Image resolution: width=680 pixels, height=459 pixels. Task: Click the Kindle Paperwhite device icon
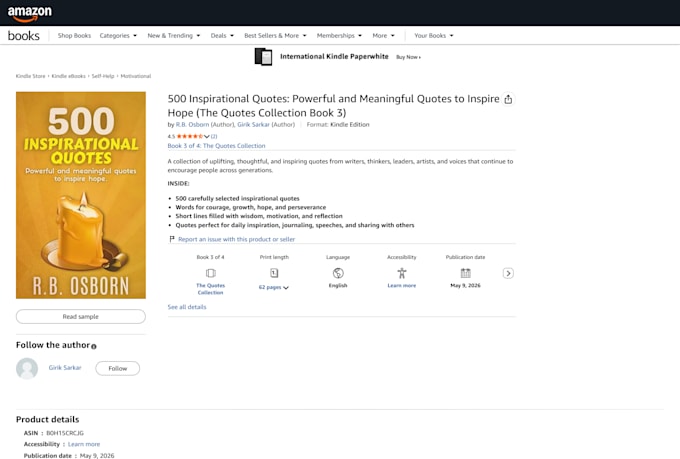pyautogui.click(x=263, y=57)
